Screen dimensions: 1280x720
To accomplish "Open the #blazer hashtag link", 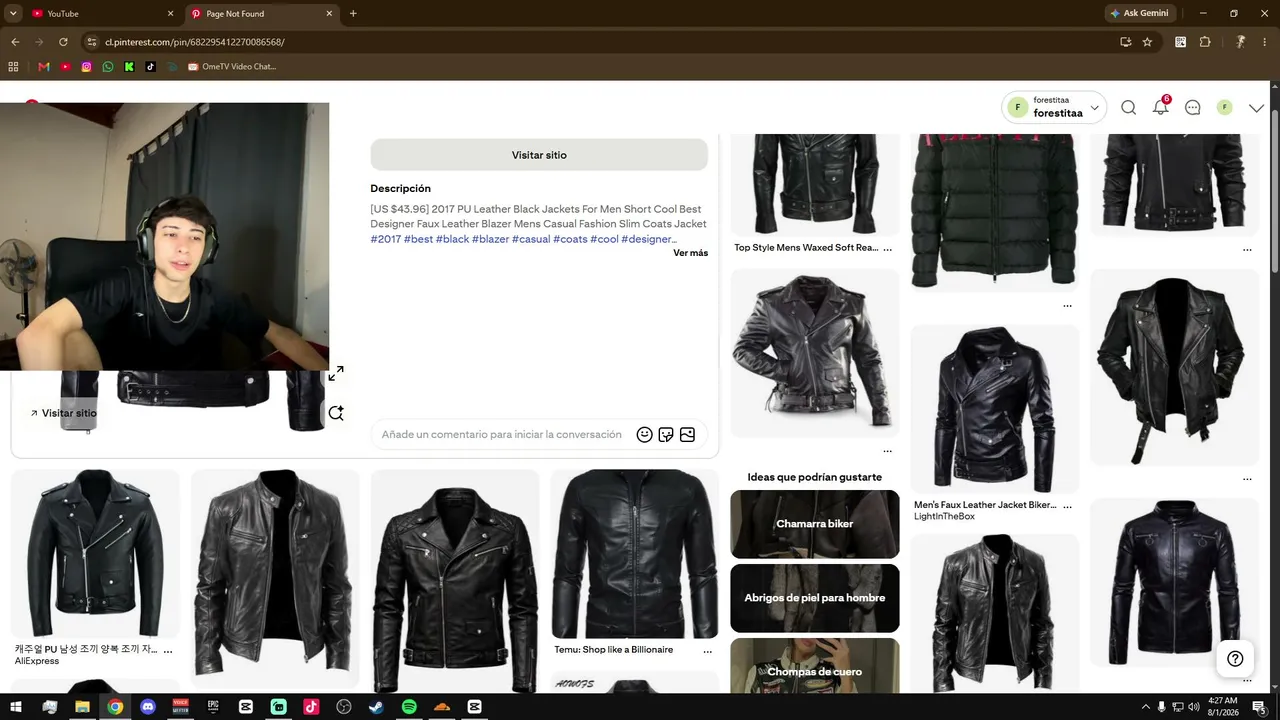I will pos(490,239).
